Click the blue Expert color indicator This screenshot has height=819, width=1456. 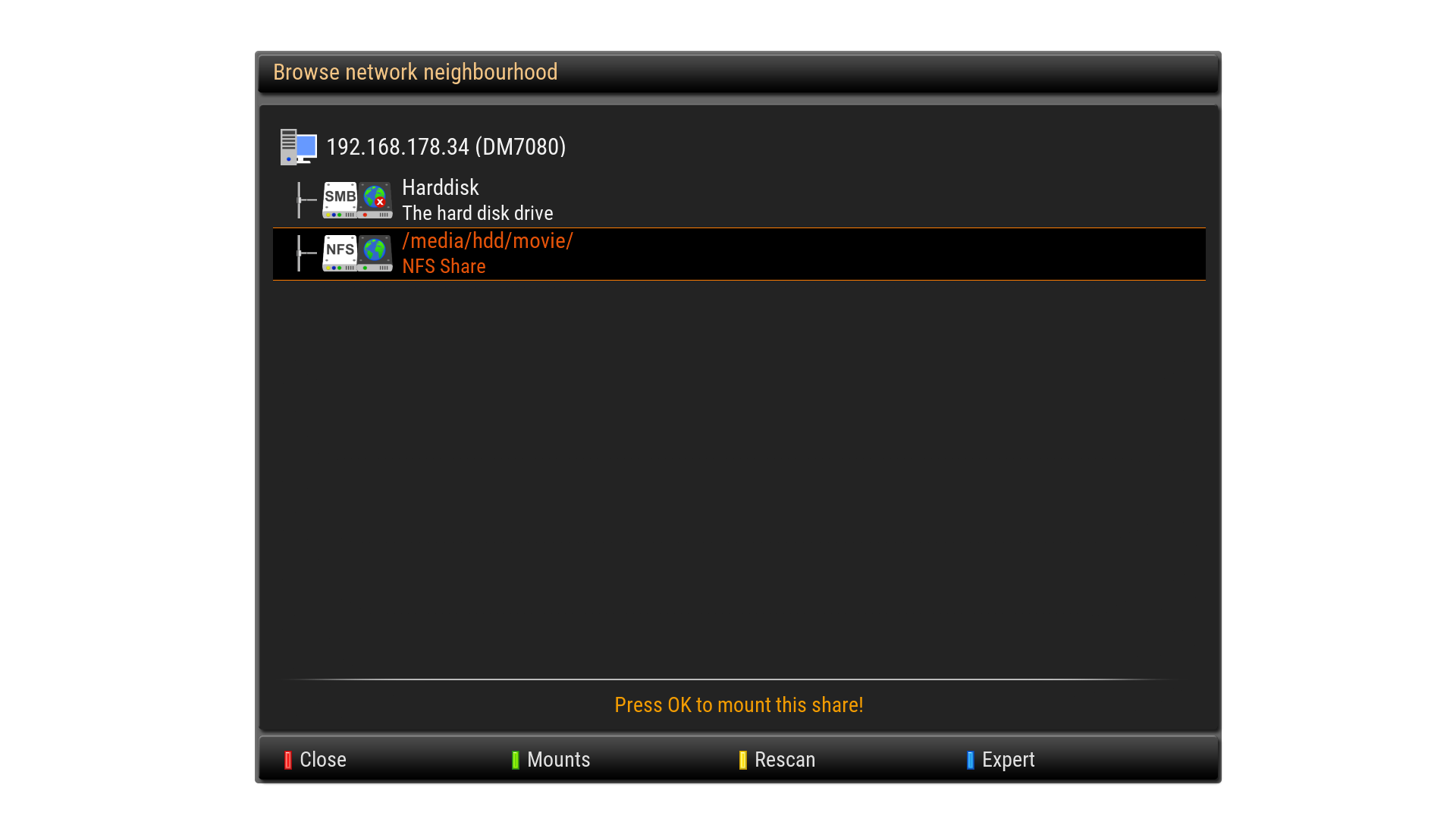971,760
